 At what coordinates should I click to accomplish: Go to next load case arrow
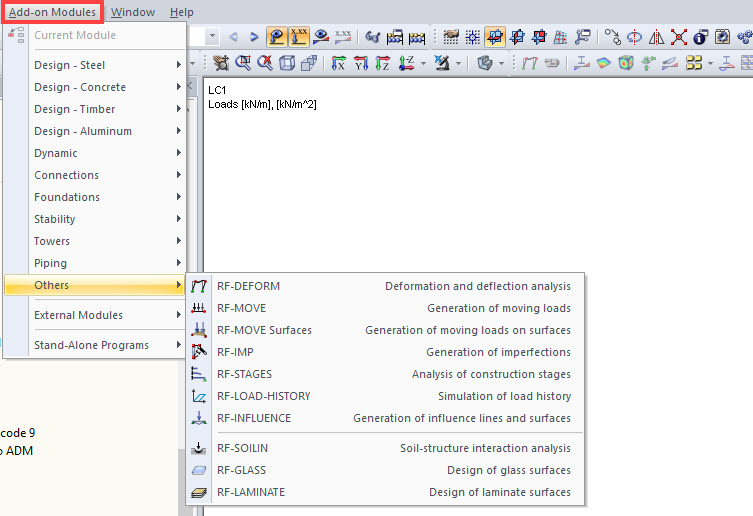point(254,37)
